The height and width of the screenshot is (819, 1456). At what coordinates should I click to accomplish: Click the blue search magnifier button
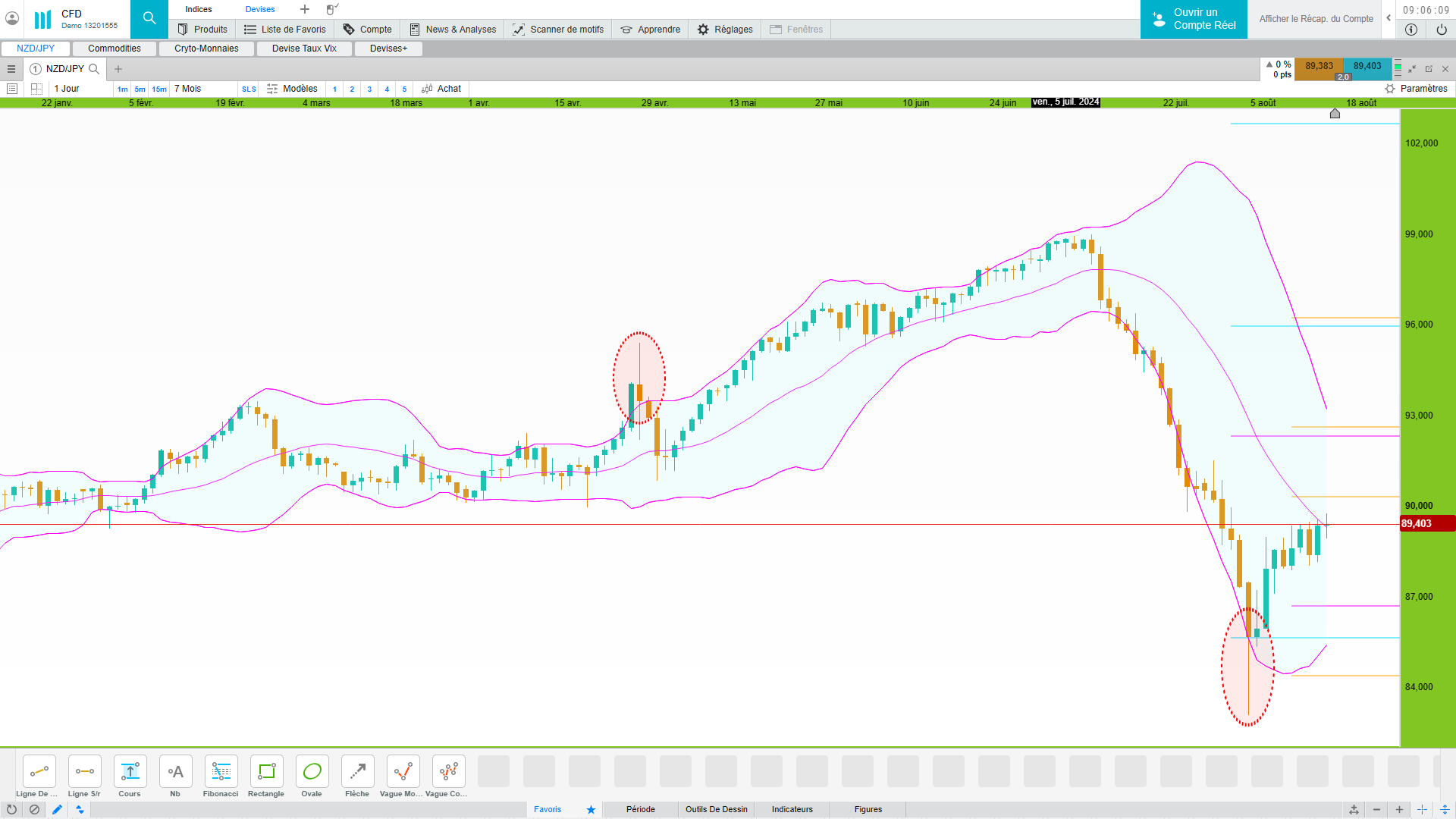pos(149,19)
